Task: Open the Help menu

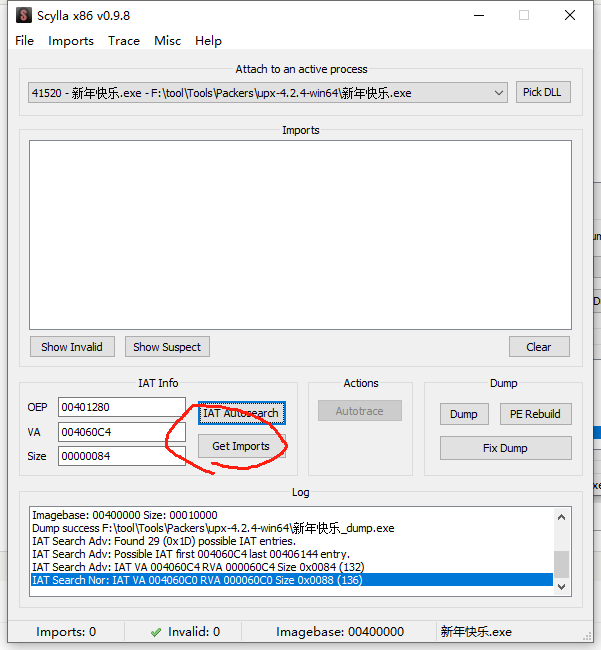Action: coord(208,41)
